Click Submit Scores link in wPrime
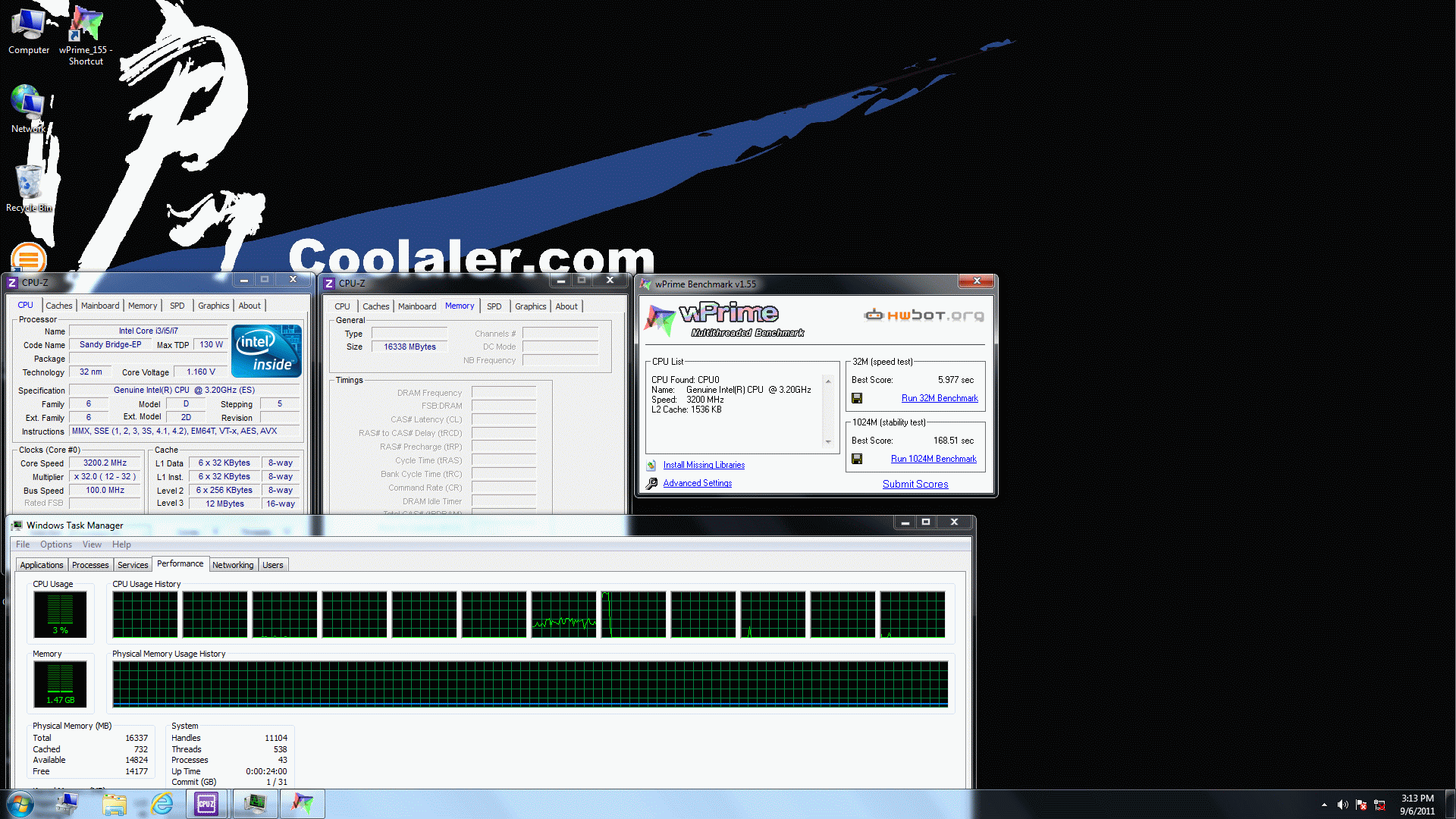 pyautogui.click(x=915, y=484)
